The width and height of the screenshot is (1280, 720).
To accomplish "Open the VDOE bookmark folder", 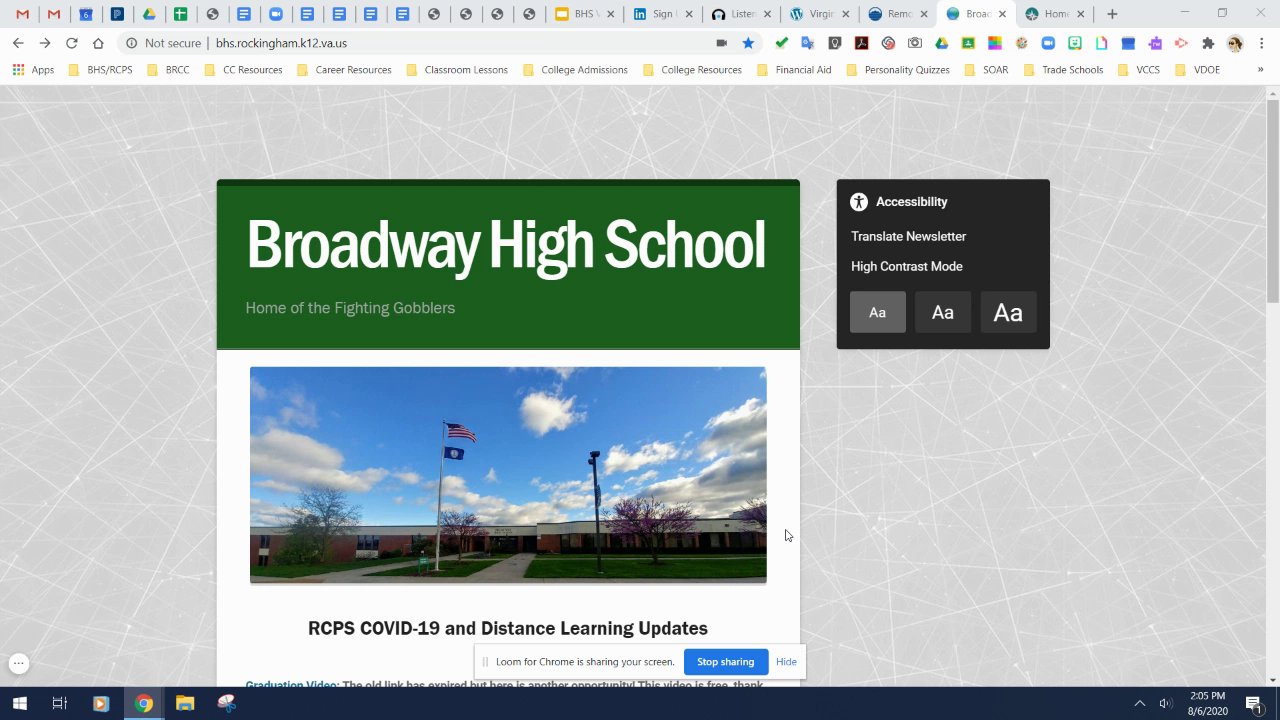I will pos(1197,70).
